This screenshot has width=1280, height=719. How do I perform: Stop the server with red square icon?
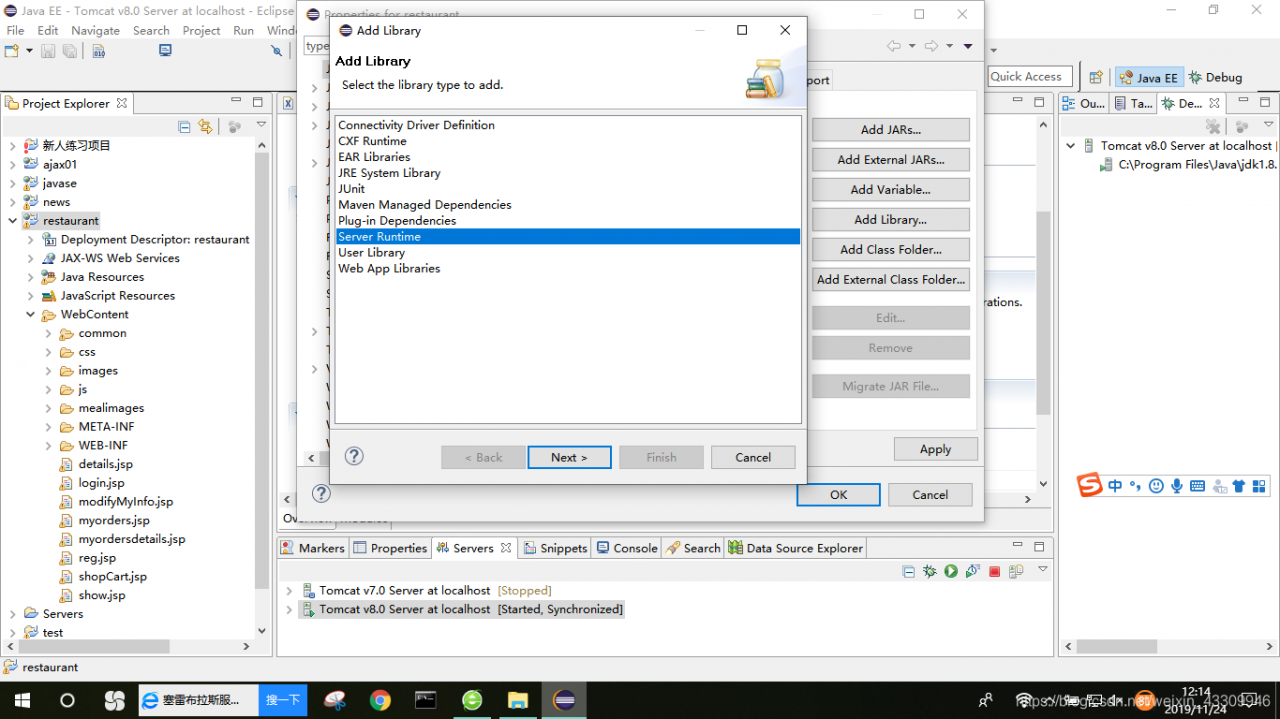pos(994,572)
